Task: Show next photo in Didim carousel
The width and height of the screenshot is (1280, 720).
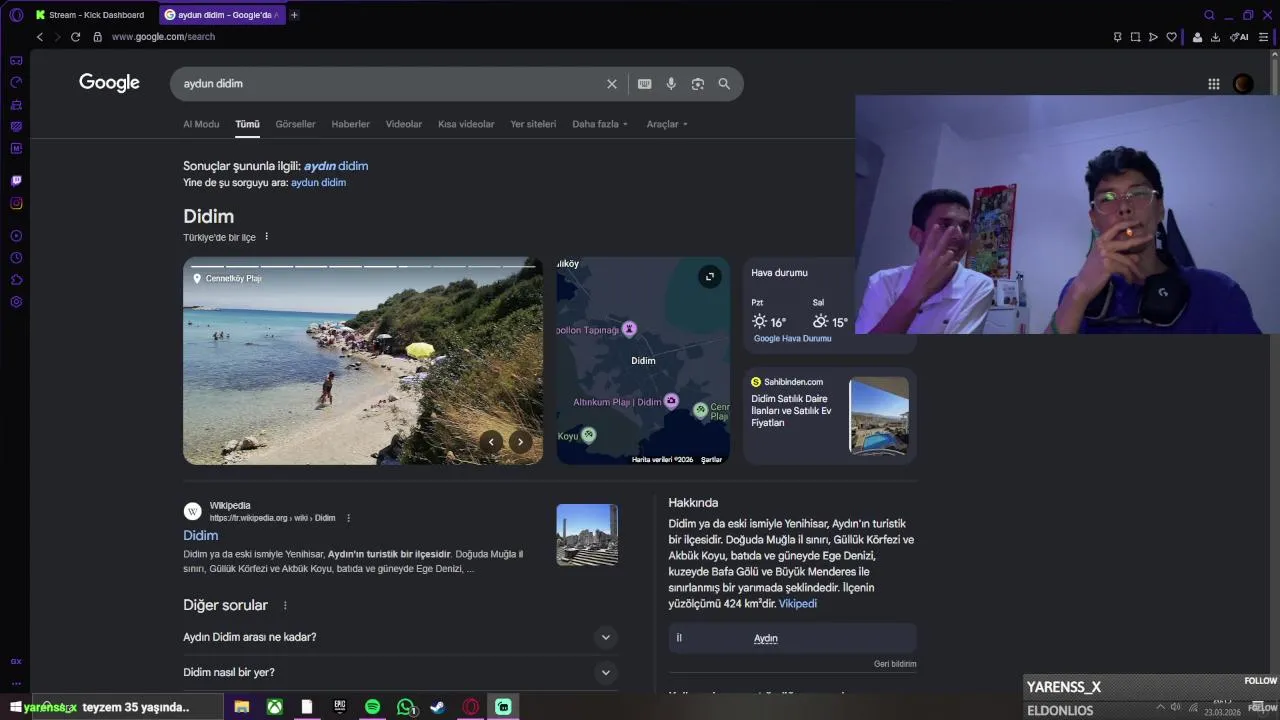Action: (520, 441)
